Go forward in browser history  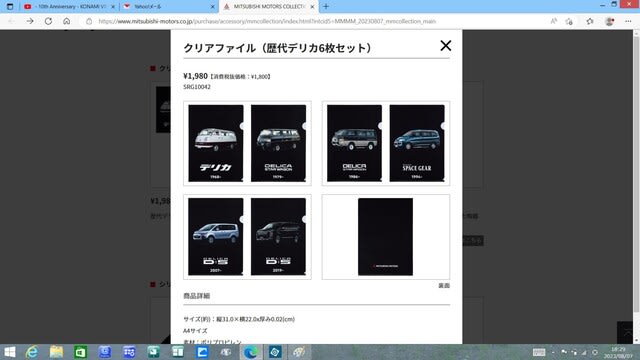30,21
